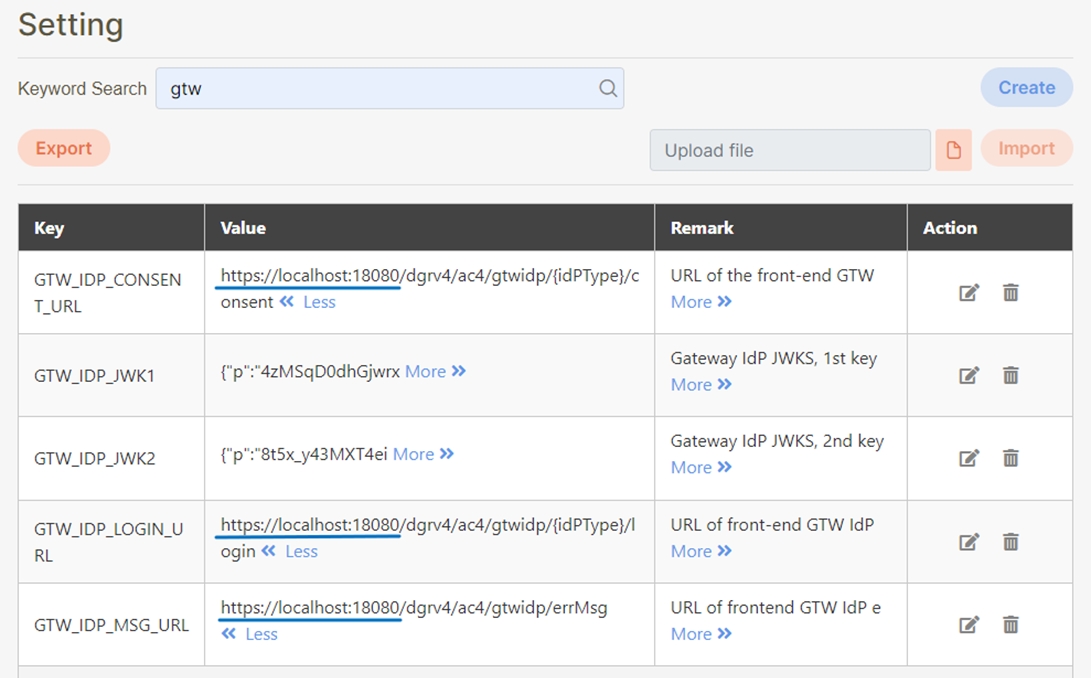Collapse GTW_IDP_CONSENT_URL value with Less
The width and height of the screenshot is (1091, 678).
pyautogui.click(x=308, y=302)
